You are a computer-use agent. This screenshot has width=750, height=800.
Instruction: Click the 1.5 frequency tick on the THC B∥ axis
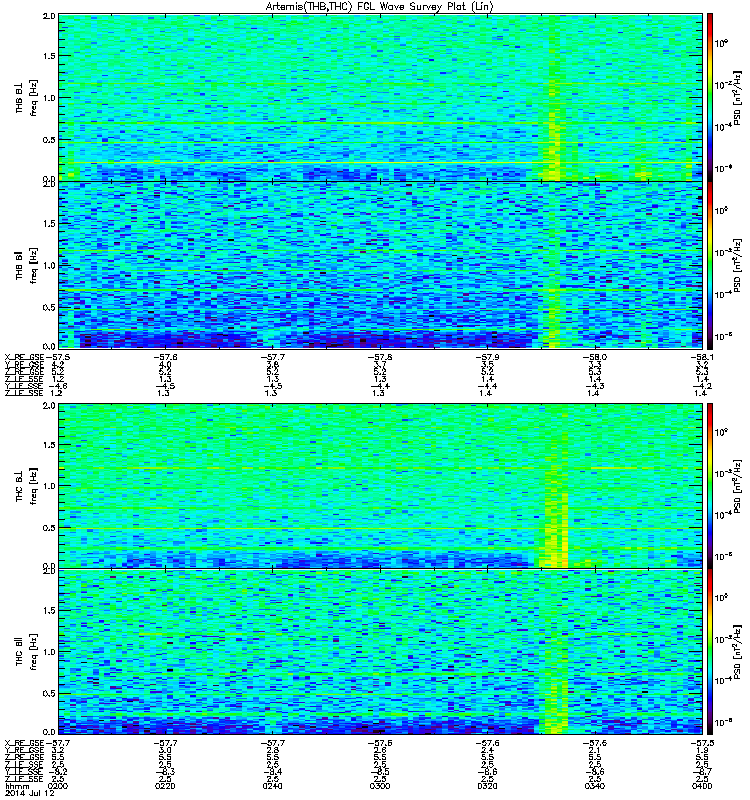tap(49, 610)
